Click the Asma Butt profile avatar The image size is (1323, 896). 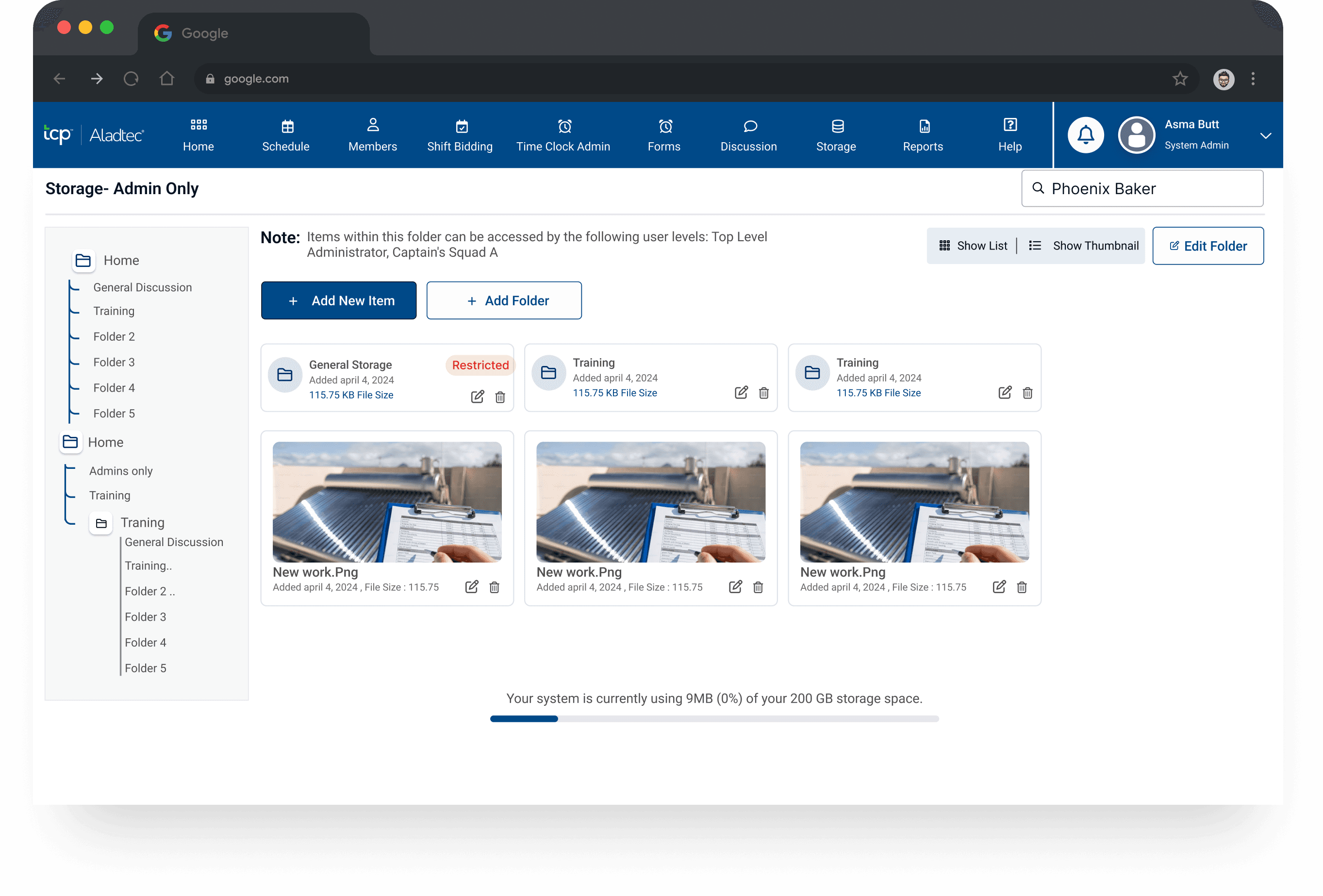(1136, 135)
